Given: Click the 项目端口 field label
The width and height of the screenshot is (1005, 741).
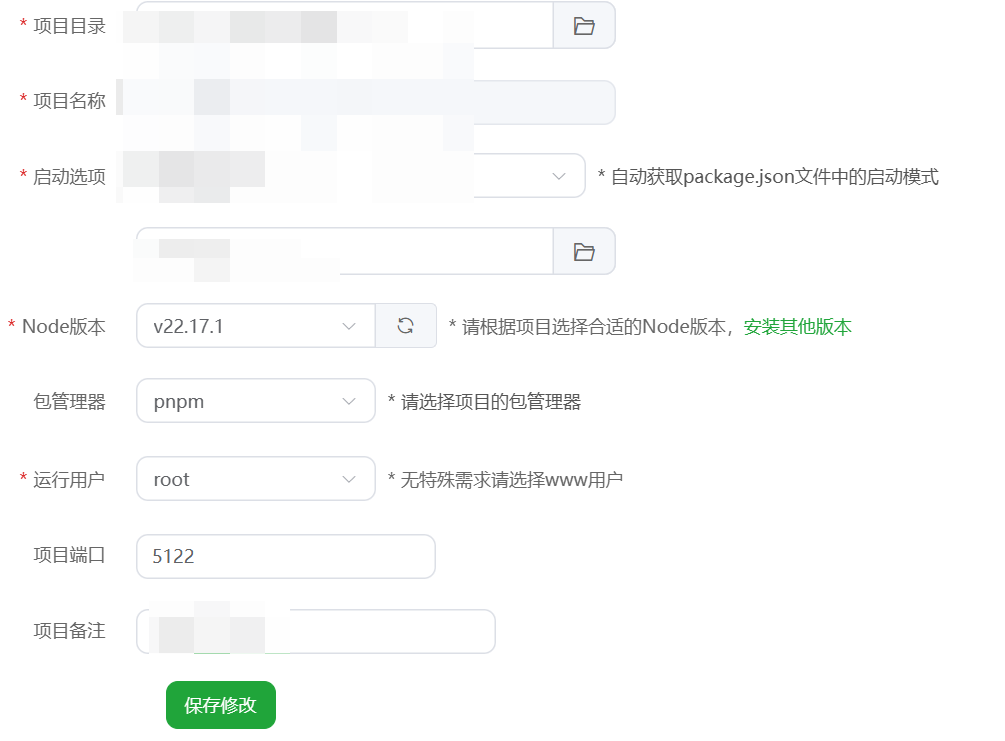Looking at the screenshot, I should click(69, 555).
